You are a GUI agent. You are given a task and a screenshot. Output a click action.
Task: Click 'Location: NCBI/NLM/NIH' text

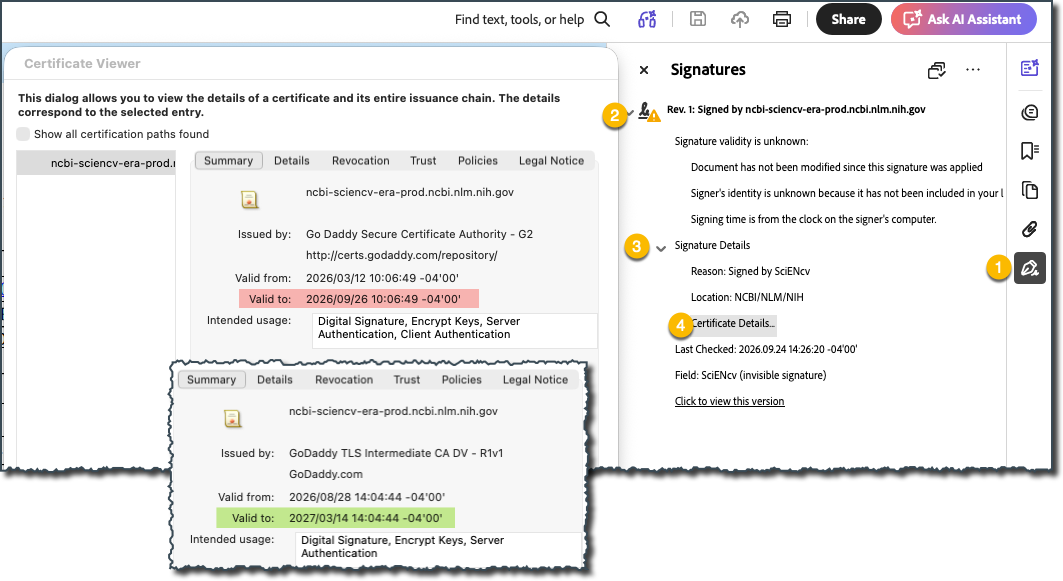[x=747, y=297]
